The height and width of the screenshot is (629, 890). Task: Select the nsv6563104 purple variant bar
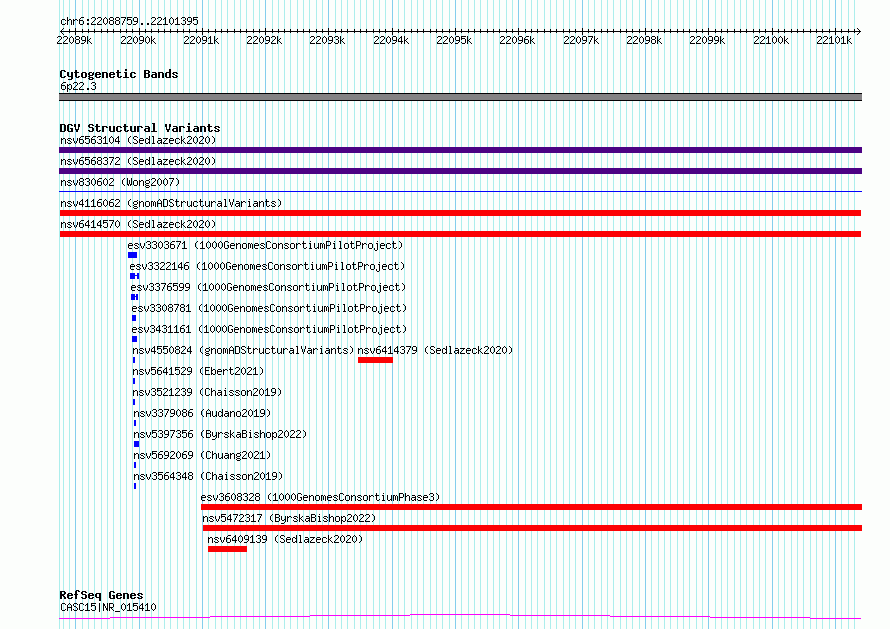click(x=460, y=150)
